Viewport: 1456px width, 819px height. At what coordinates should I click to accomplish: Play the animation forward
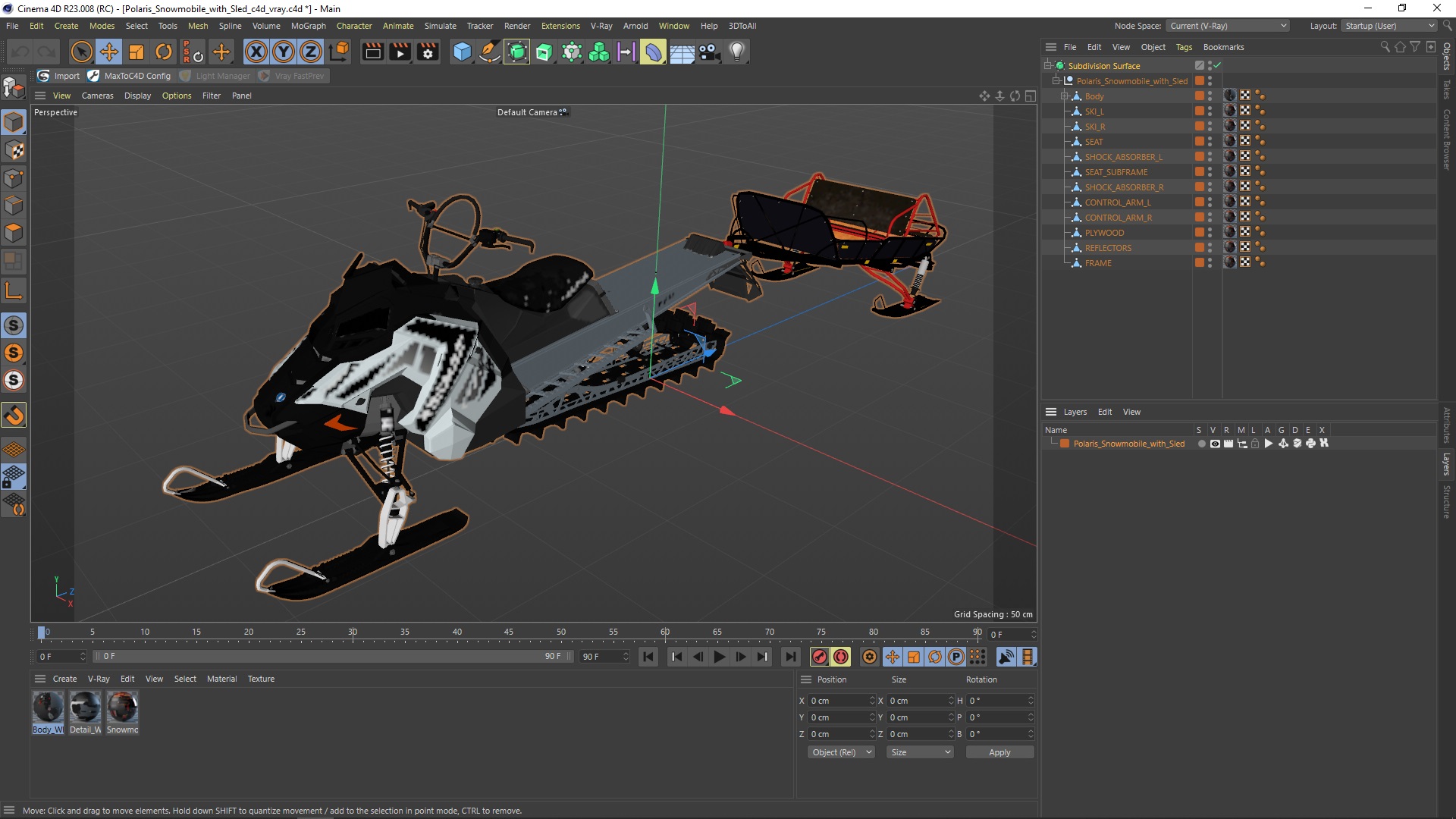tap(719, 657)
